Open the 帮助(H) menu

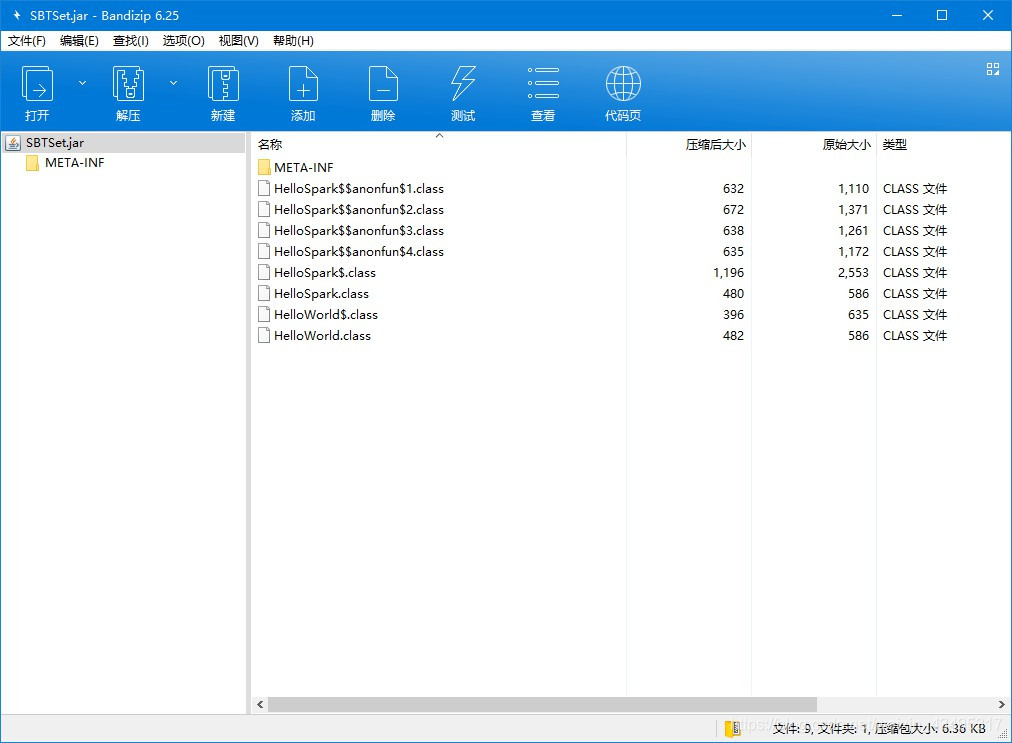tap(293, 41)
